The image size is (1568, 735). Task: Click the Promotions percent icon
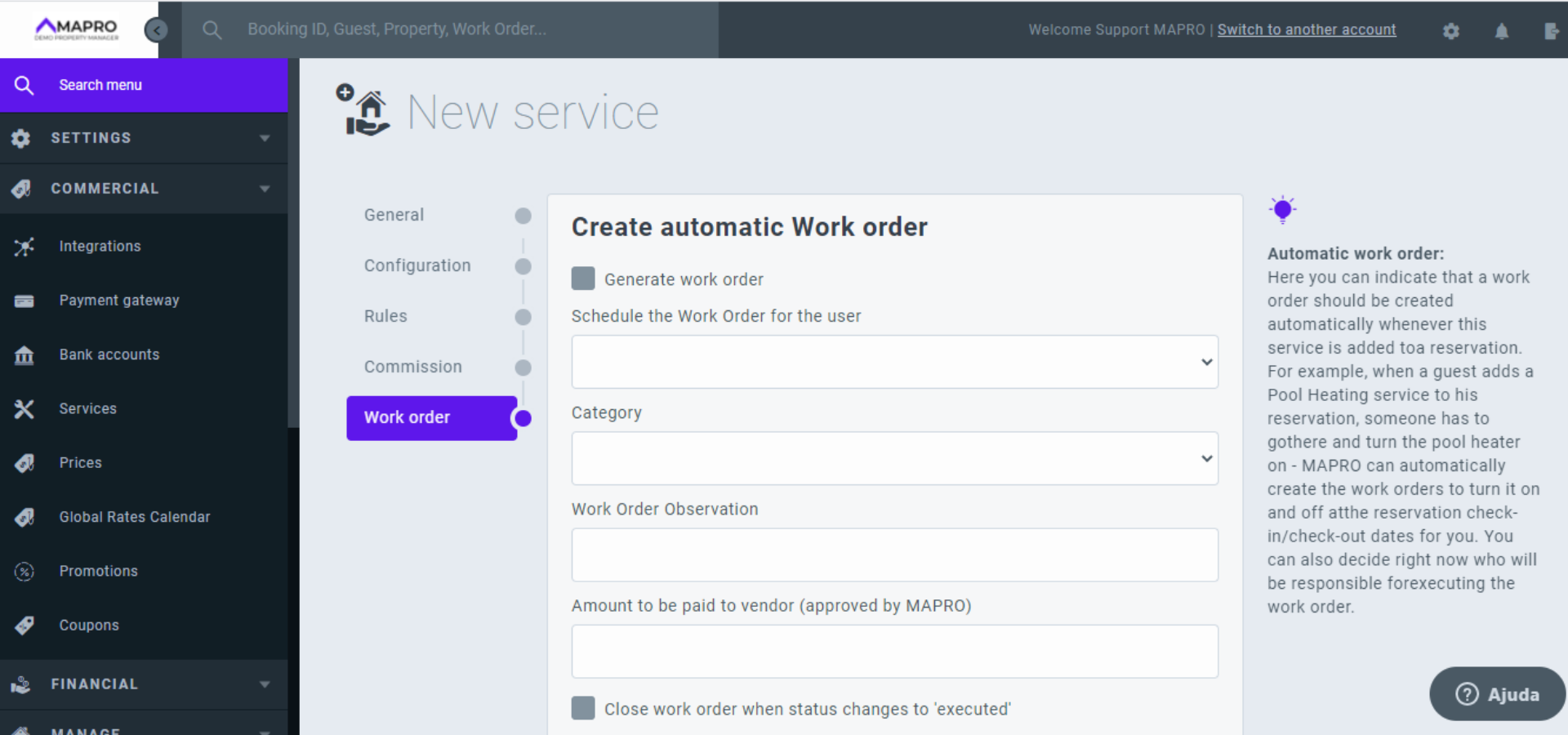(x=24, y=572)
